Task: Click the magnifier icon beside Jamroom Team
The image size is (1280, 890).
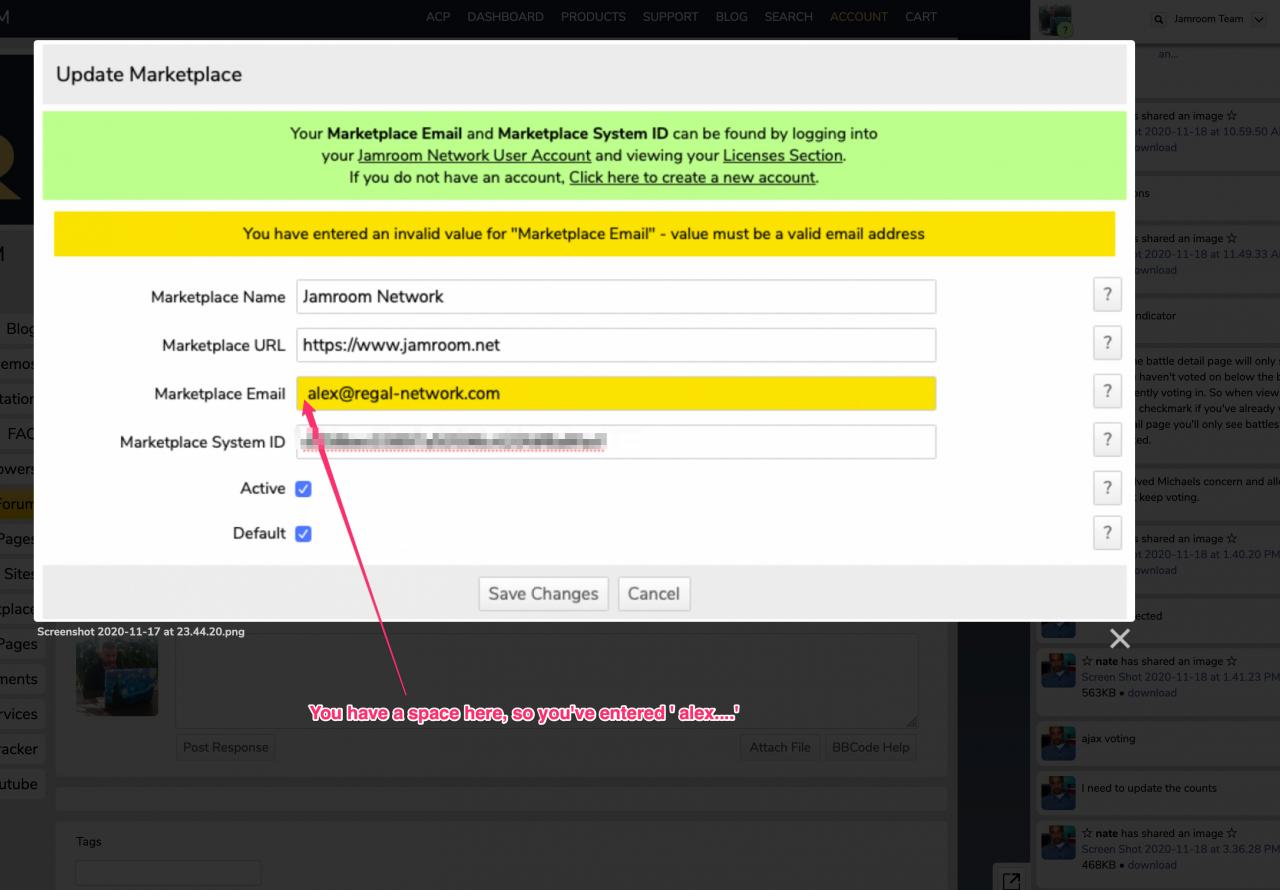Action: (1160, 19)
